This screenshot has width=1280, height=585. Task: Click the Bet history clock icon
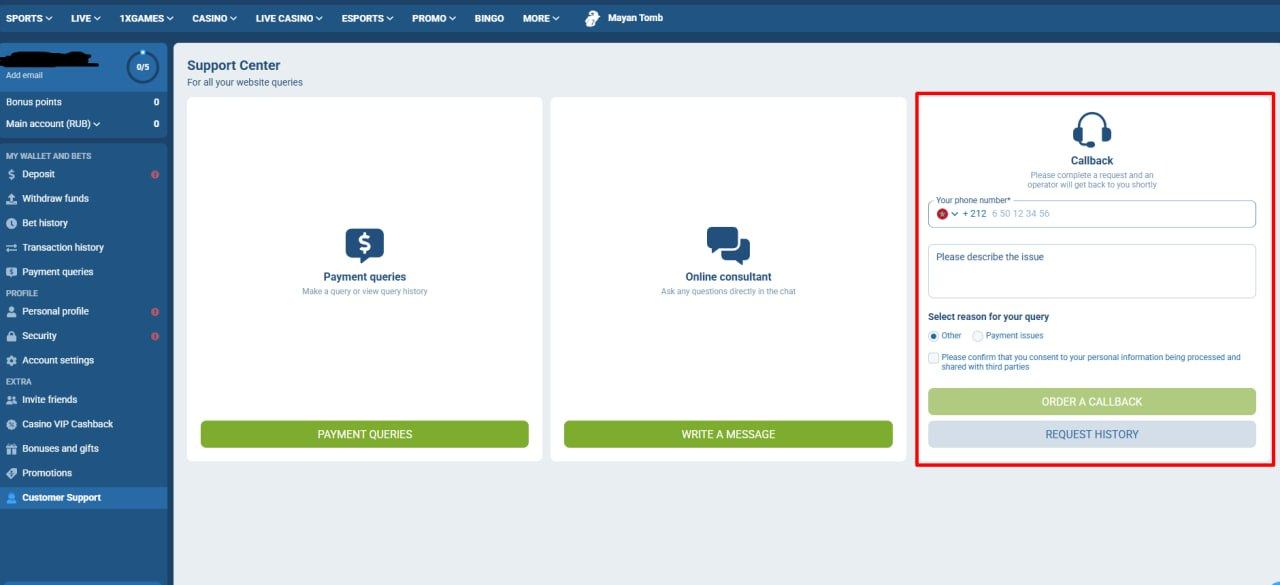tap(12, 223)
